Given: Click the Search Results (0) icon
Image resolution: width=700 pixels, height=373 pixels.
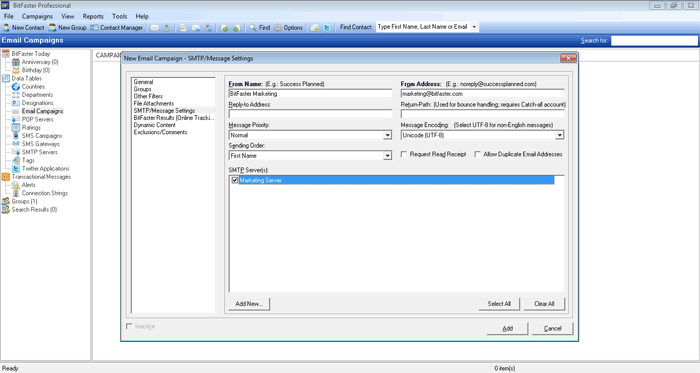Looking at the screenshot, I should point(6,209).
